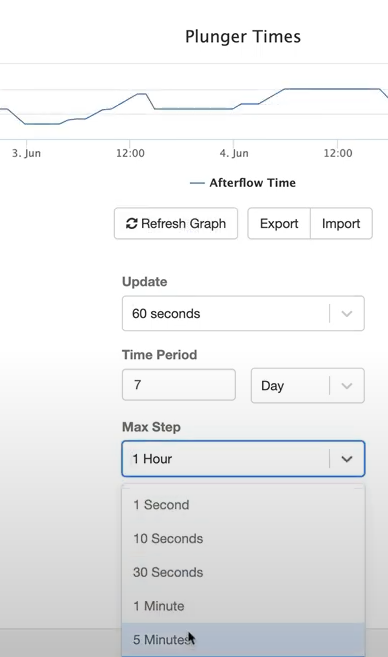Click the Export button

click(279, 223)
